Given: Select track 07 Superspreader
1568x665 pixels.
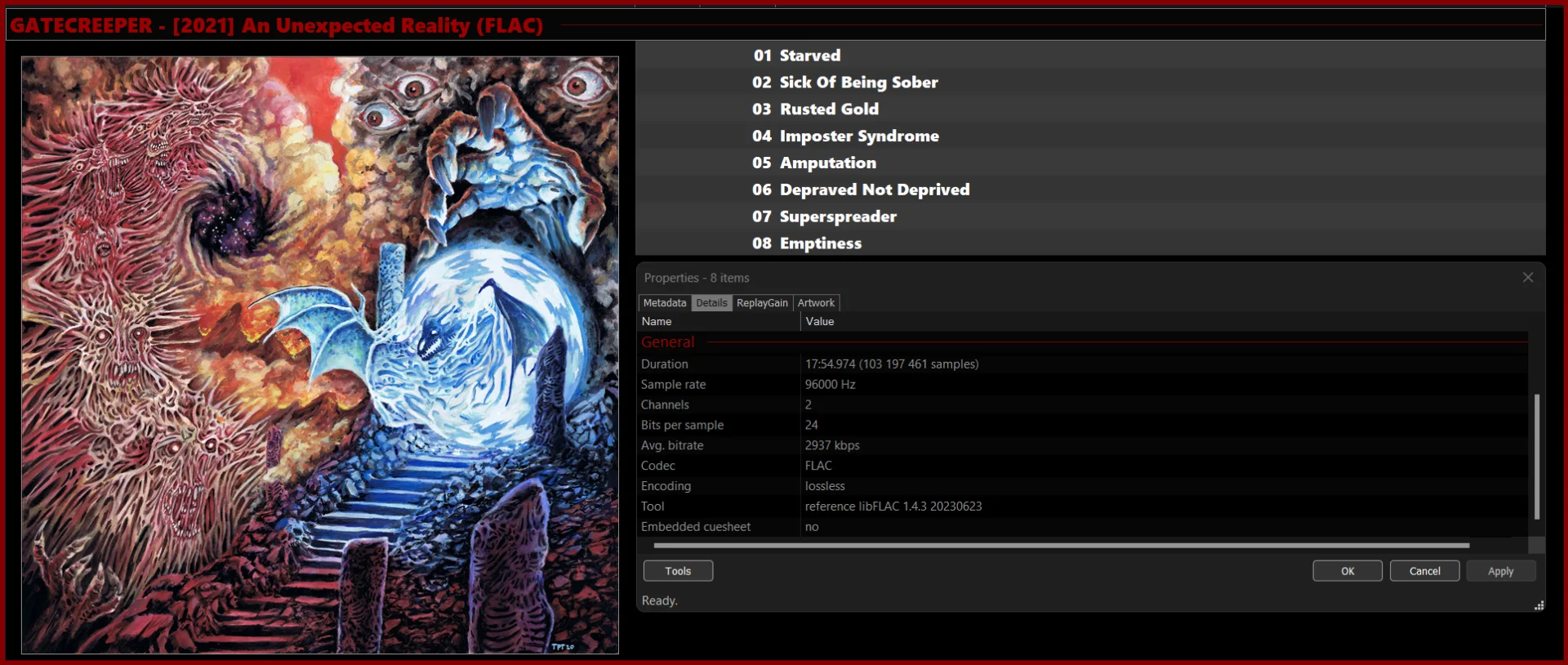Looking at the screenshot, I should (x=1090, y=216).
